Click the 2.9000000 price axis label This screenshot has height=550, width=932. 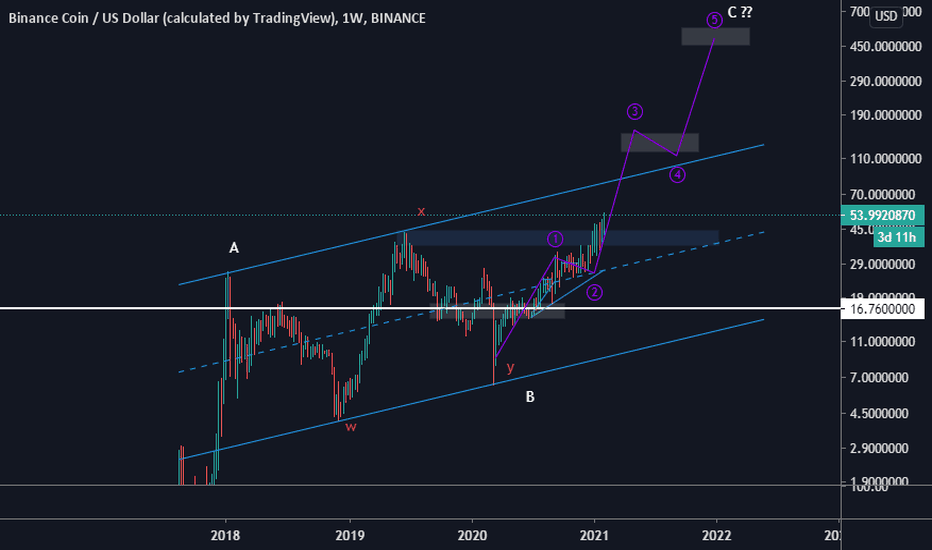tap(879, 448)
